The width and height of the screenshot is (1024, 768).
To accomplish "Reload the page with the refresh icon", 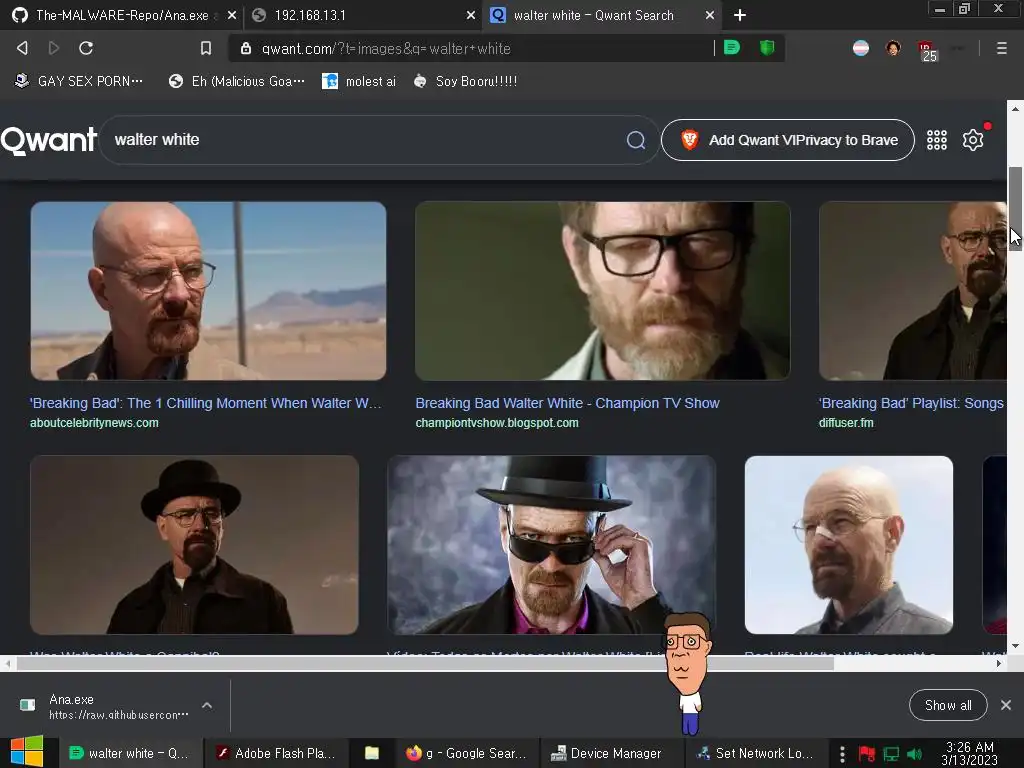I will tap(86, 48).
